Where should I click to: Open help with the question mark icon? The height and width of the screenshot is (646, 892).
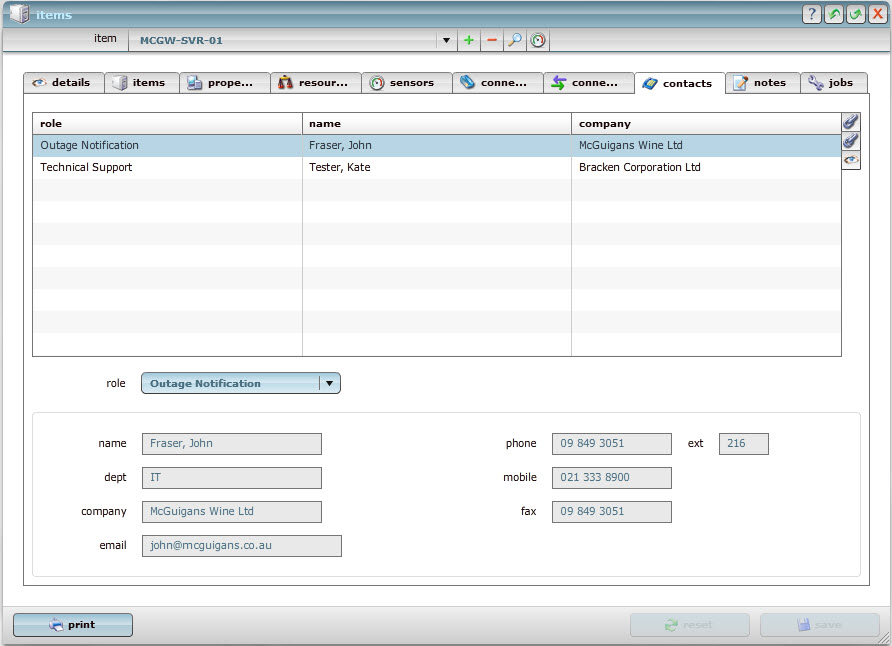(x=811, y=14)
